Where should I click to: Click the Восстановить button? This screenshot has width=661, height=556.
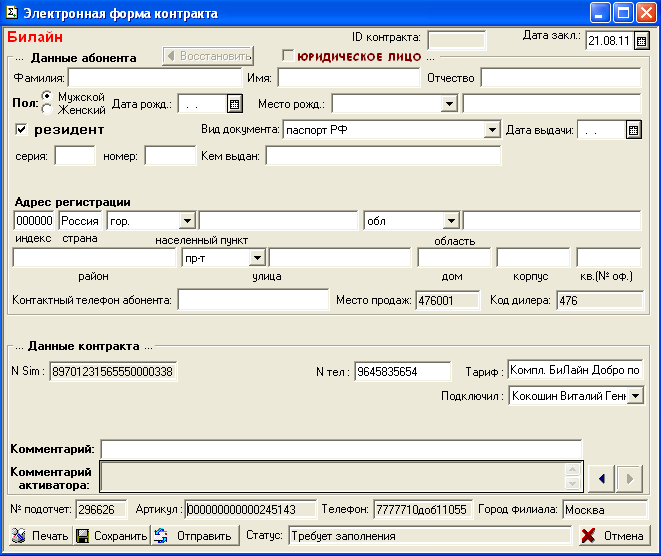pyautogui.click(x=208, y=56)
